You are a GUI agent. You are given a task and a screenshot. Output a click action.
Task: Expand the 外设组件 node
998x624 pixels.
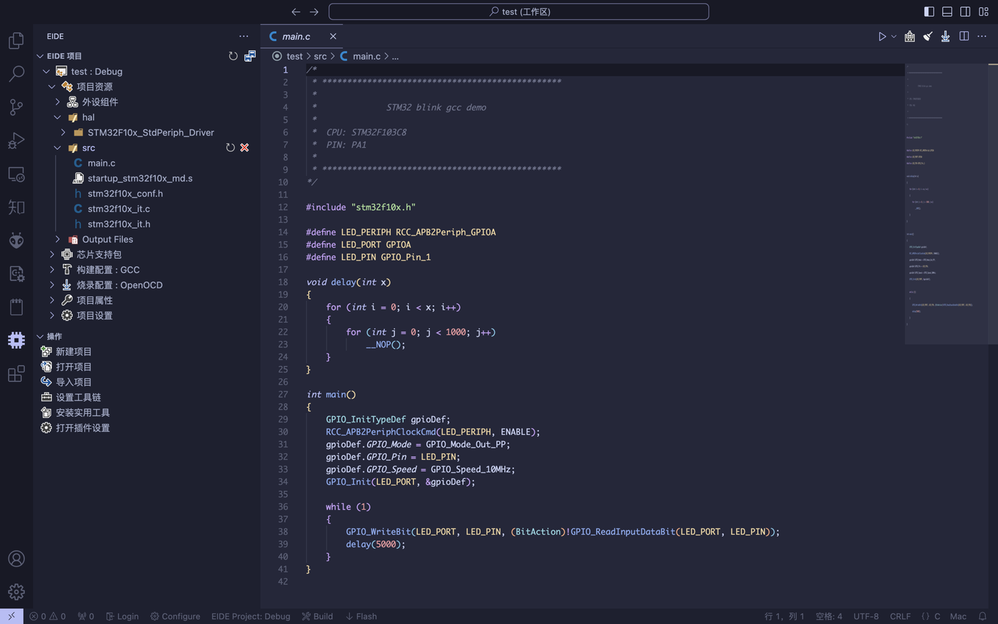pyautogui.click(x=57, y=102)
